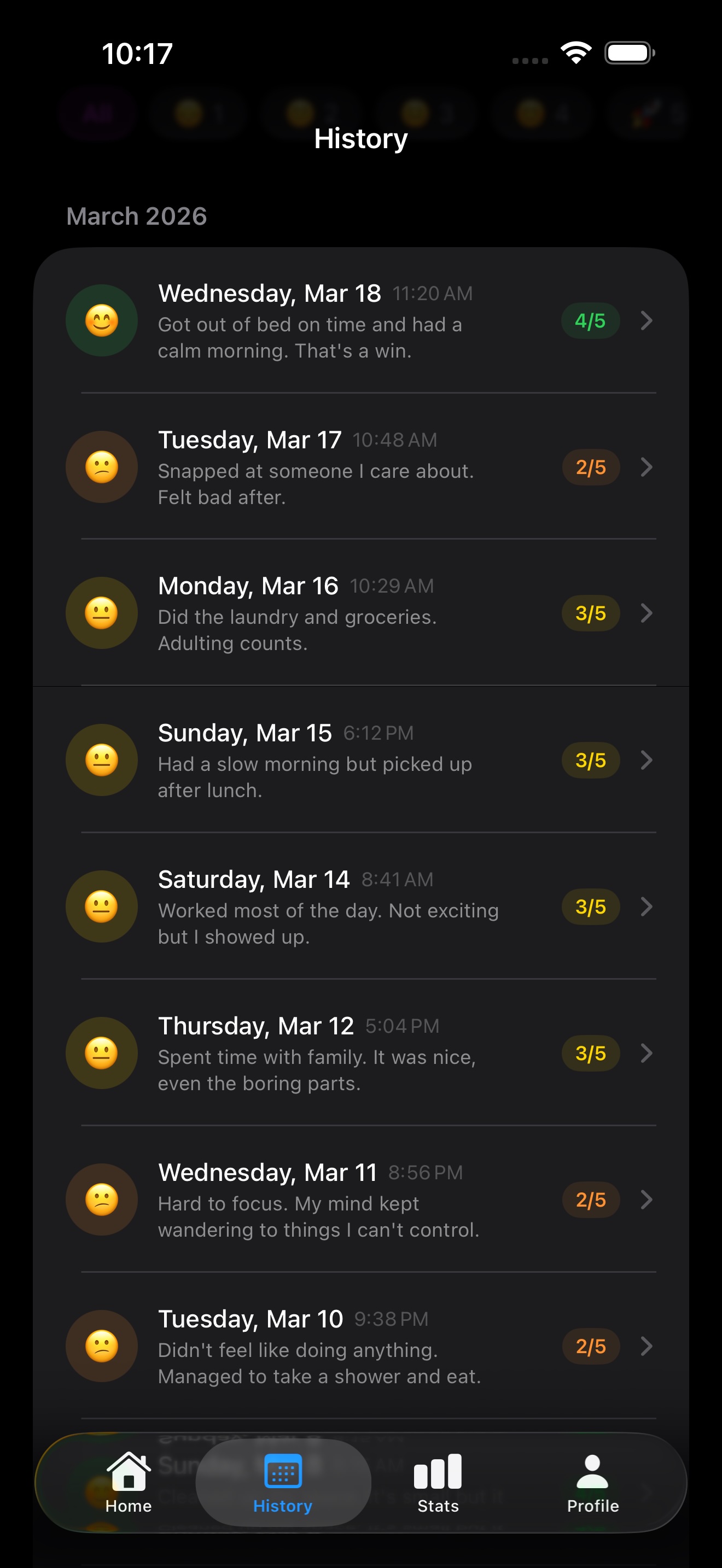This screenshot has width=722, height=1568.
Task: Open Tuesday, Mar 17 entry via chevron
Action: [x=647, y=467]
